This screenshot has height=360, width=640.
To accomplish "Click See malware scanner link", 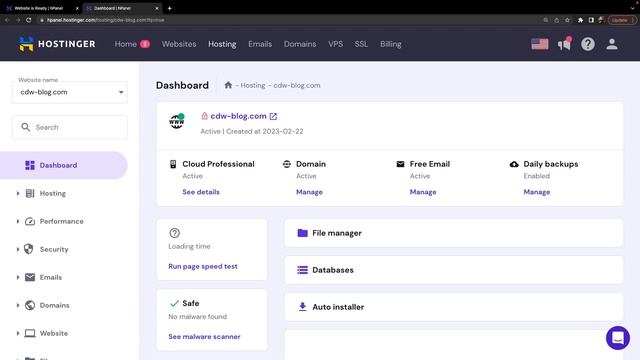I will pyautogui.click(x=204, y=336).
